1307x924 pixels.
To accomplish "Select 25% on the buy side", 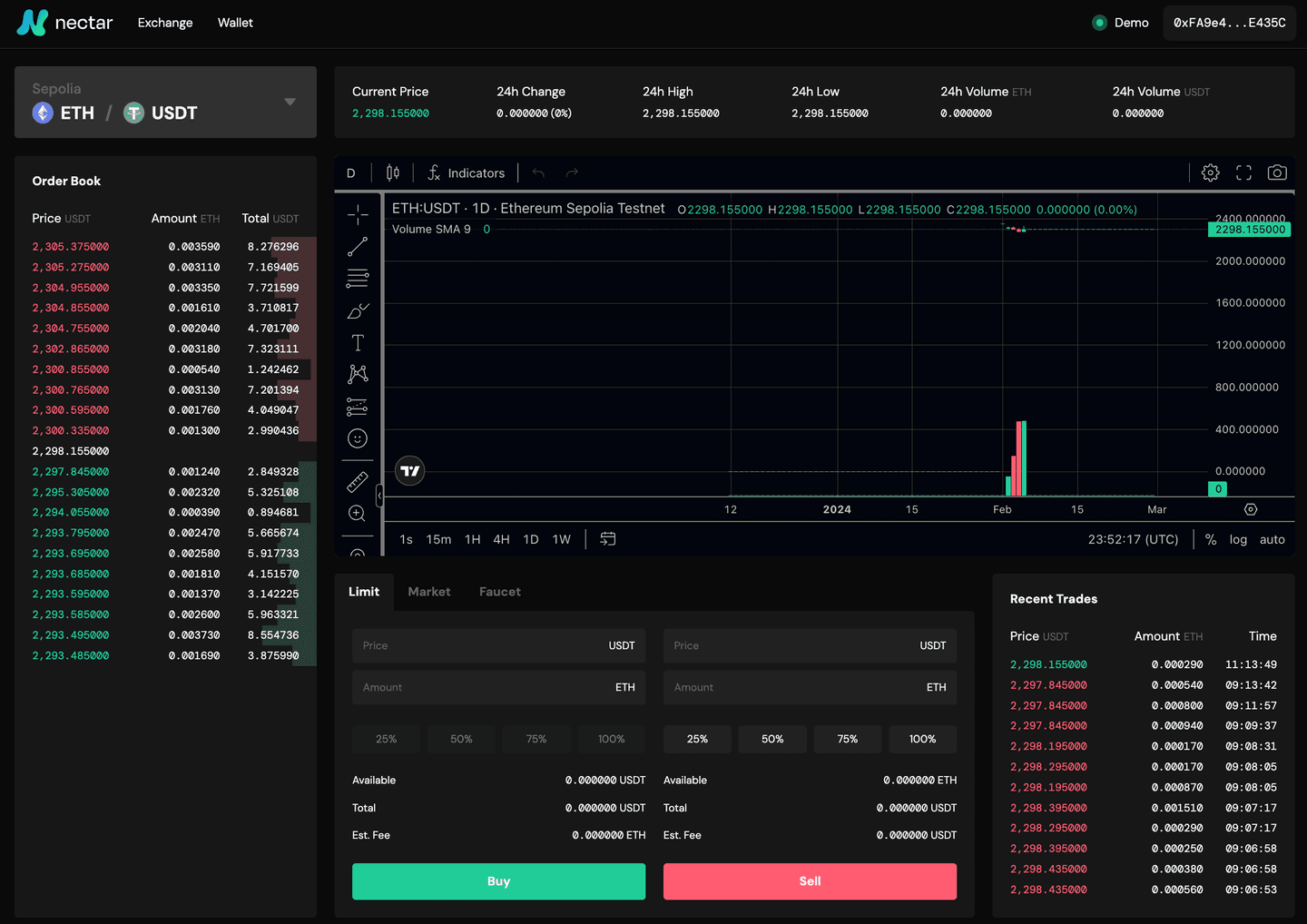I will tap(386, 739).
